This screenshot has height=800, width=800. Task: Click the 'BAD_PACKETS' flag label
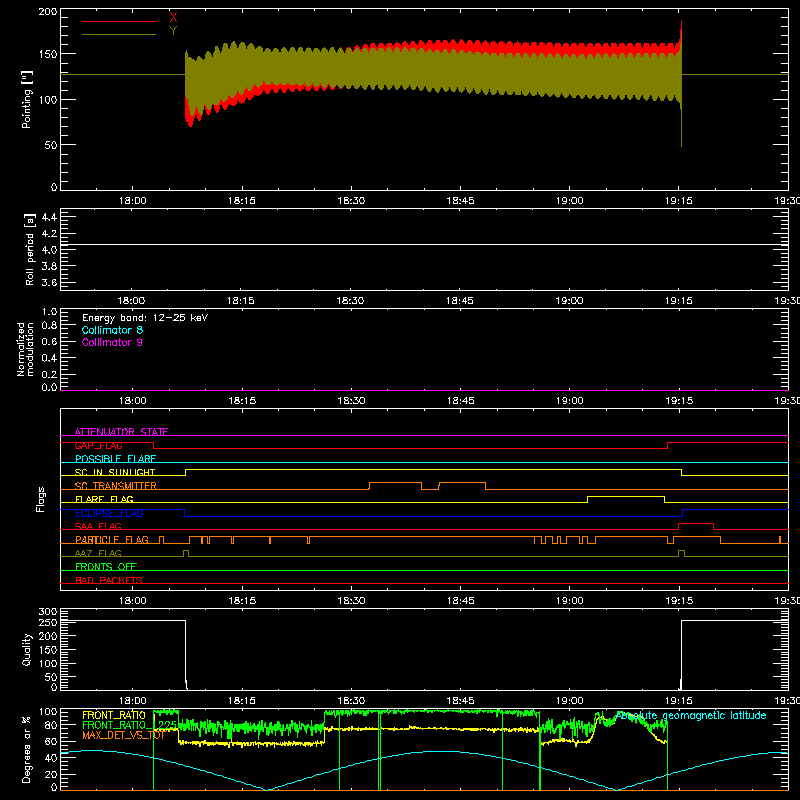point(109,580)
